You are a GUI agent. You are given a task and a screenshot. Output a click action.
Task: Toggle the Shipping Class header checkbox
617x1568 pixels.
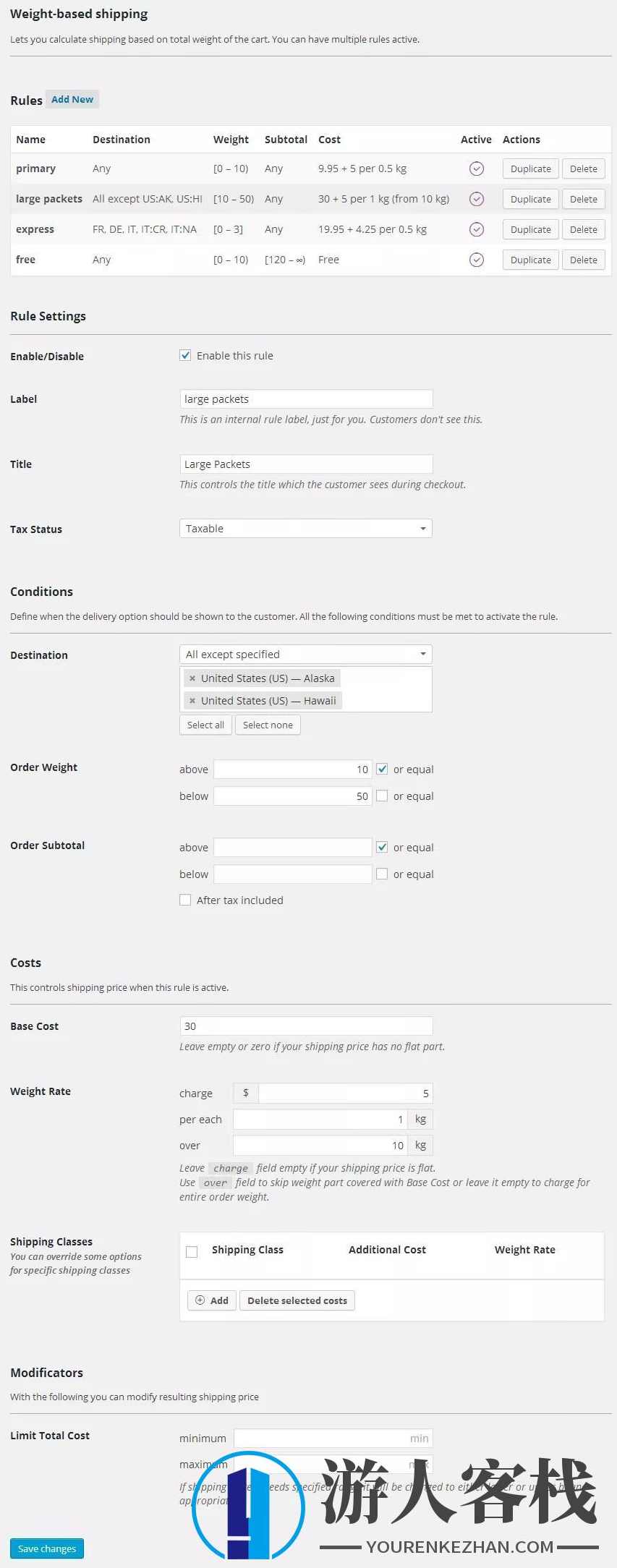(x=192, y=1250)
